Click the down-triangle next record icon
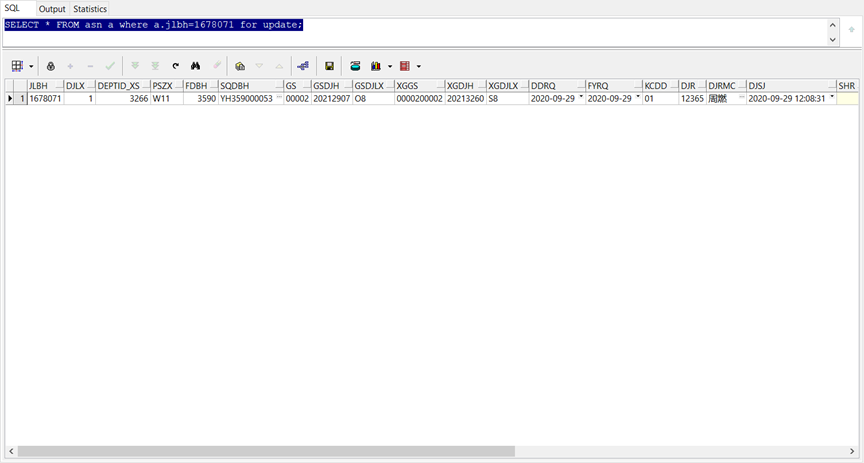The image size is (864, 463). point(260,66)
